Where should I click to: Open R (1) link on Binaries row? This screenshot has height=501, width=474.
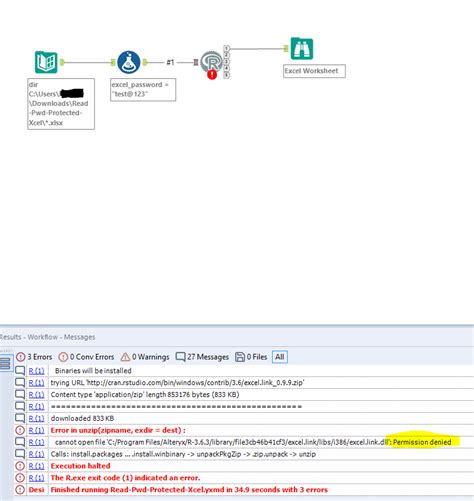click(x=36, y=371)
